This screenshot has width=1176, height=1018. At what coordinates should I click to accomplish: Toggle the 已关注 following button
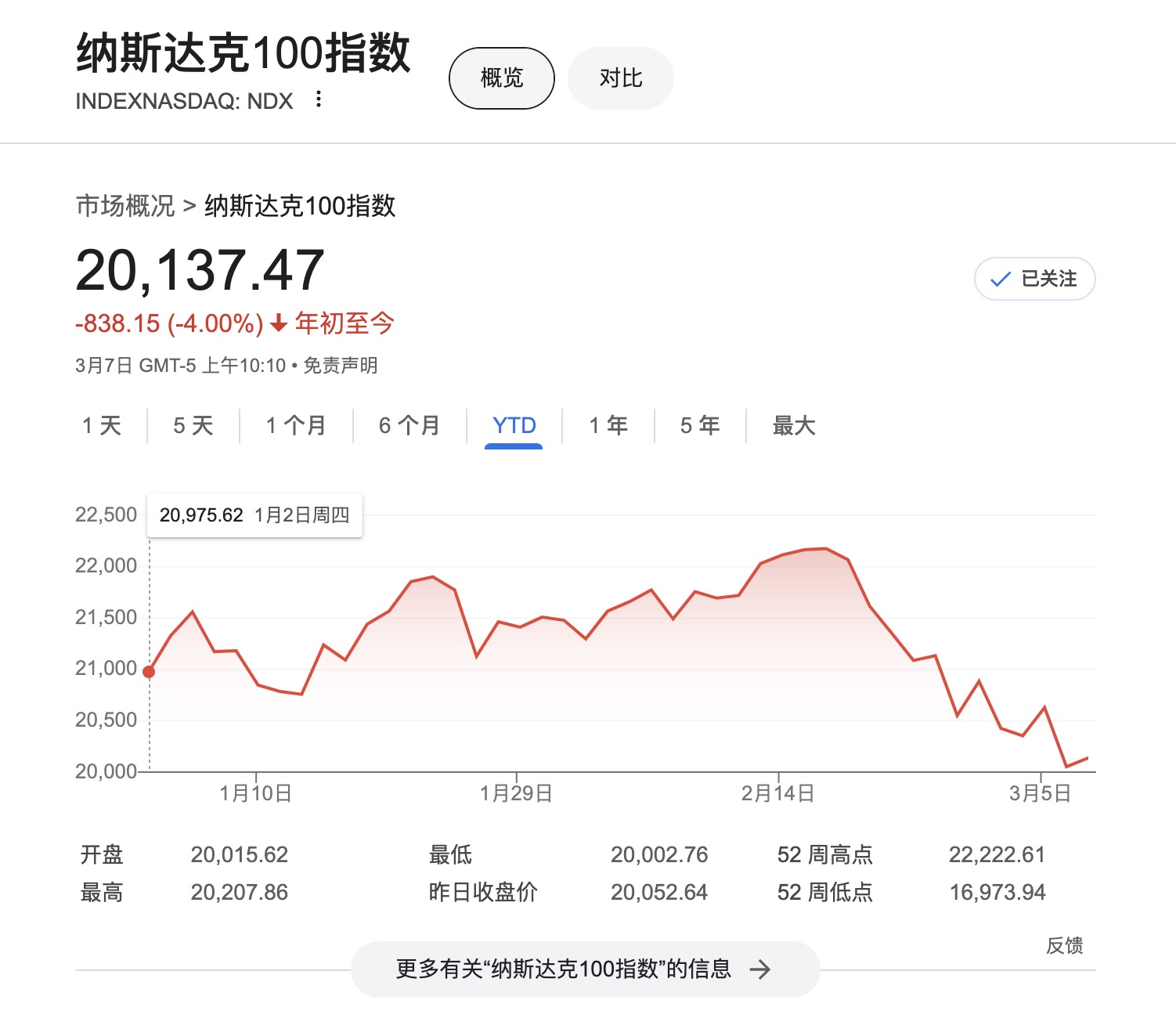1034,279
